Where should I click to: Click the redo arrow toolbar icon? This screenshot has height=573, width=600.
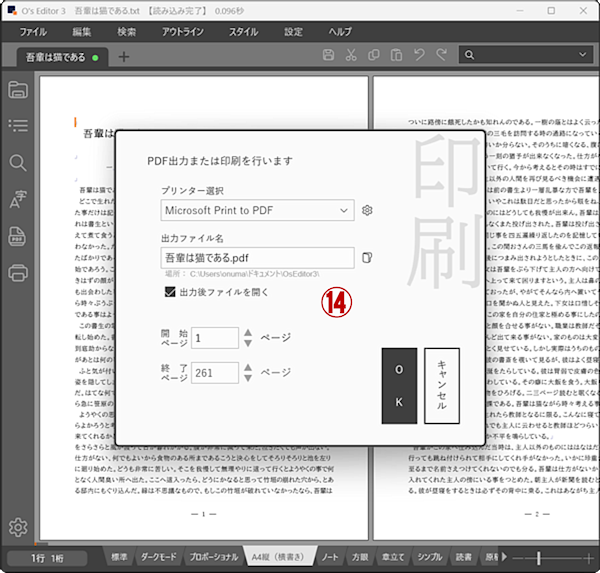442,55
